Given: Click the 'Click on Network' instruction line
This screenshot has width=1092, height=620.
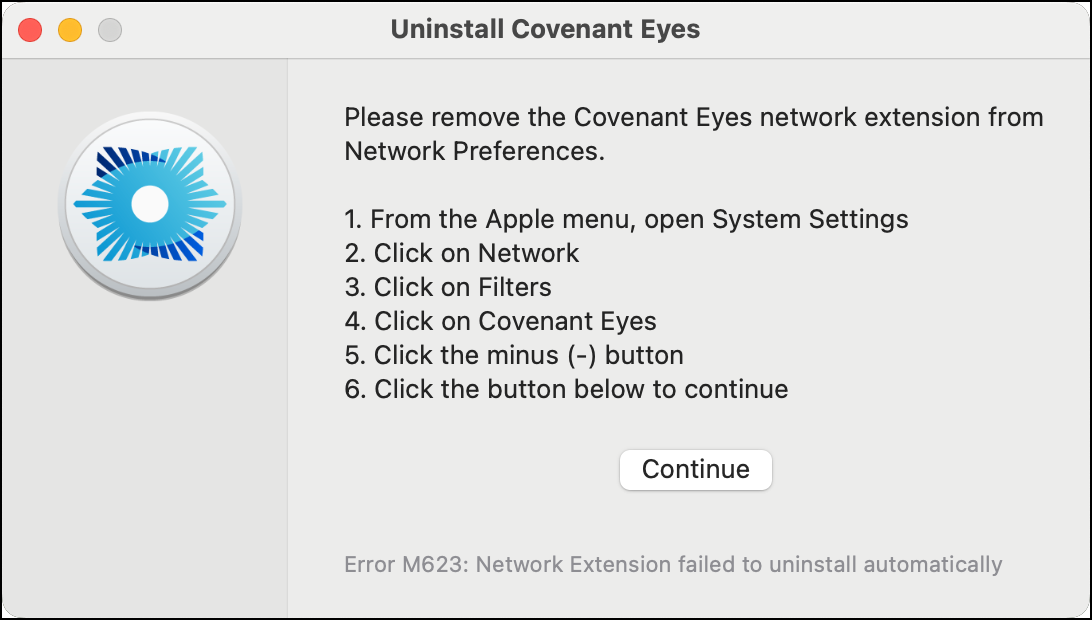Looking at the screenshot, I should pos(462,253).
